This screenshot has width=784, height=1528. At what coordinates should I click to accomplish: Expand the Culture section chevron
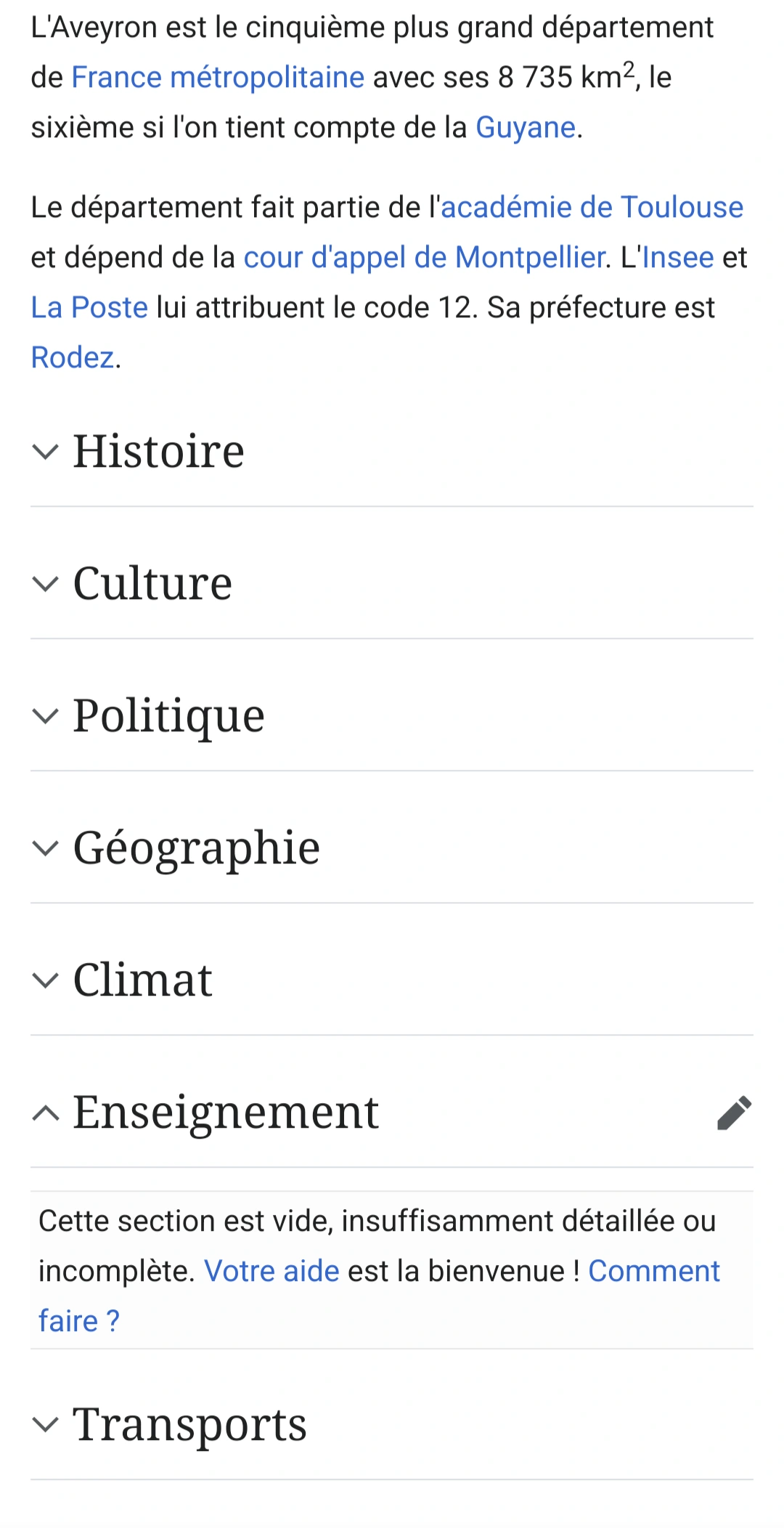(x=46, y=584)
